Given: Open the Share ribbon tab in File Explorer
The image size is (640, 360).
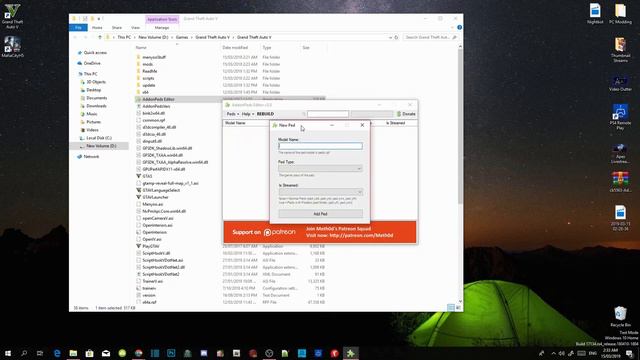Looking at the screenshot, I should click(117, 27).
